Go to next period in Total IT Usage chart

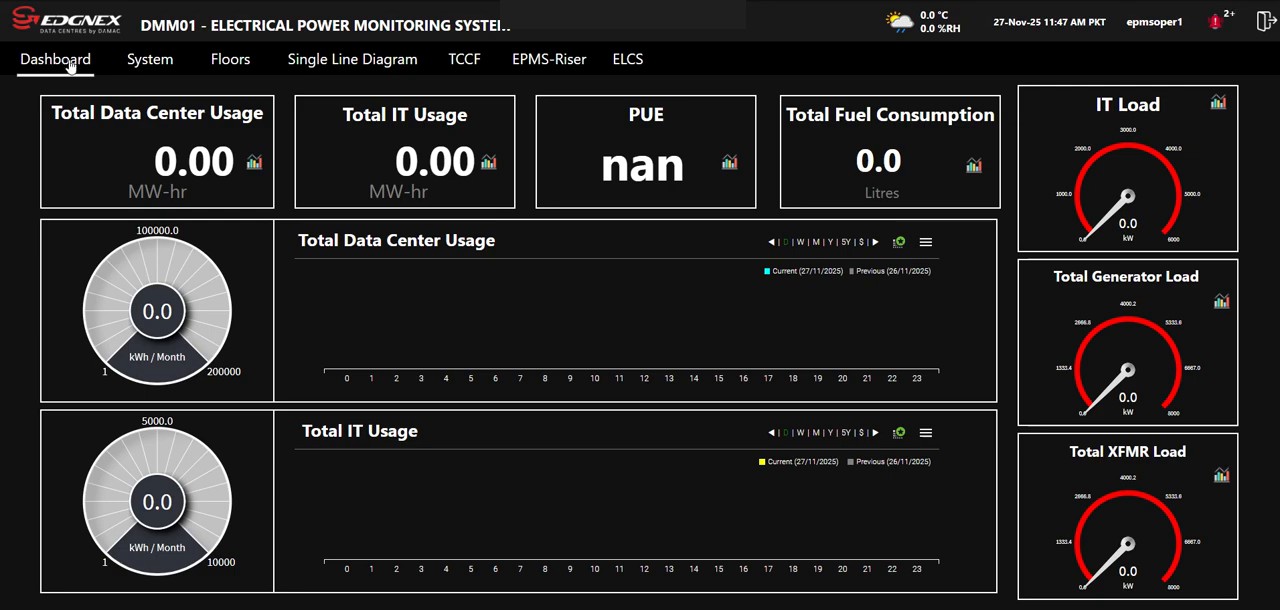click(875, 433)
